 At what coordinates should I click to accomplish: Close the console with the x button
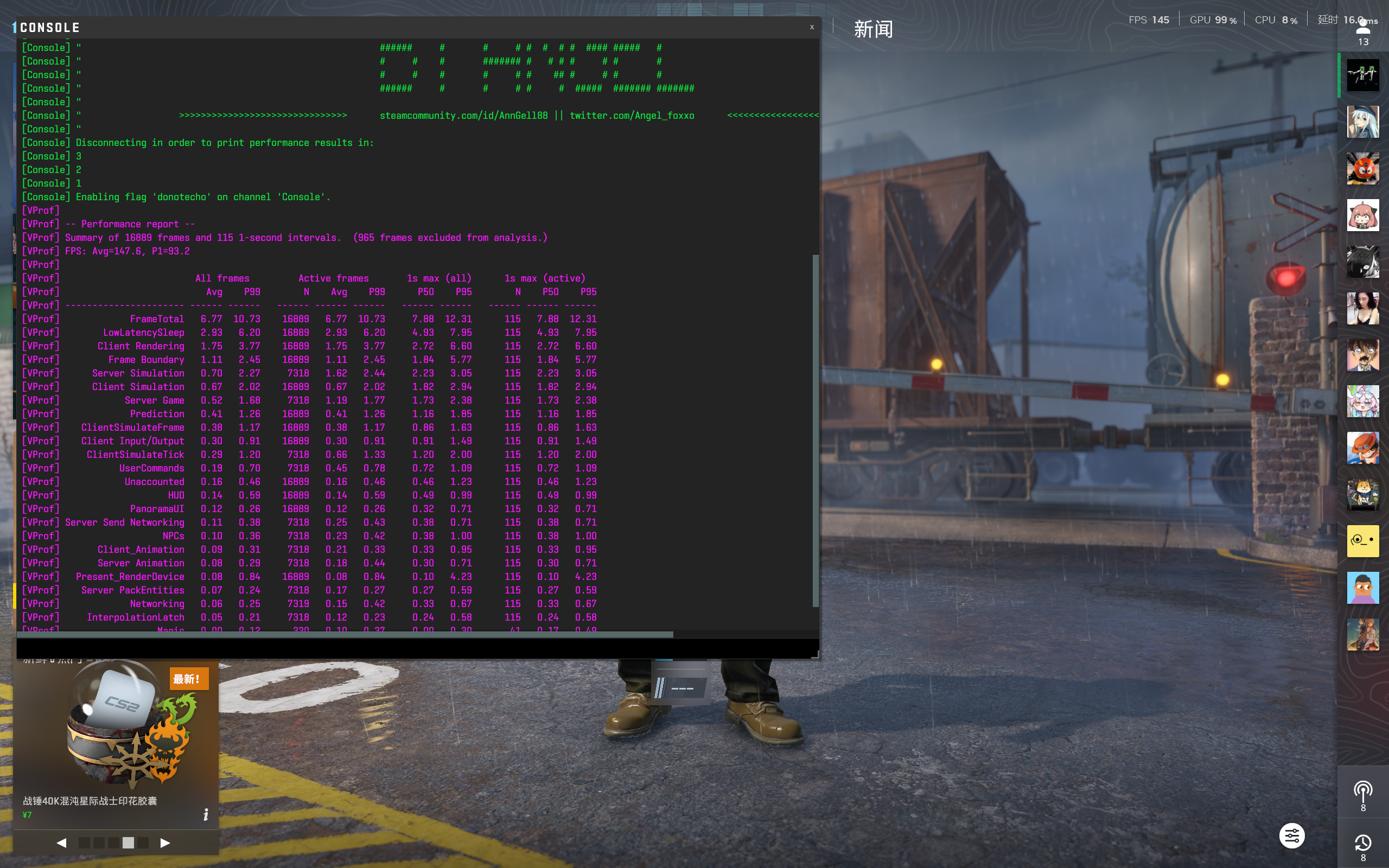click(812, 27)
